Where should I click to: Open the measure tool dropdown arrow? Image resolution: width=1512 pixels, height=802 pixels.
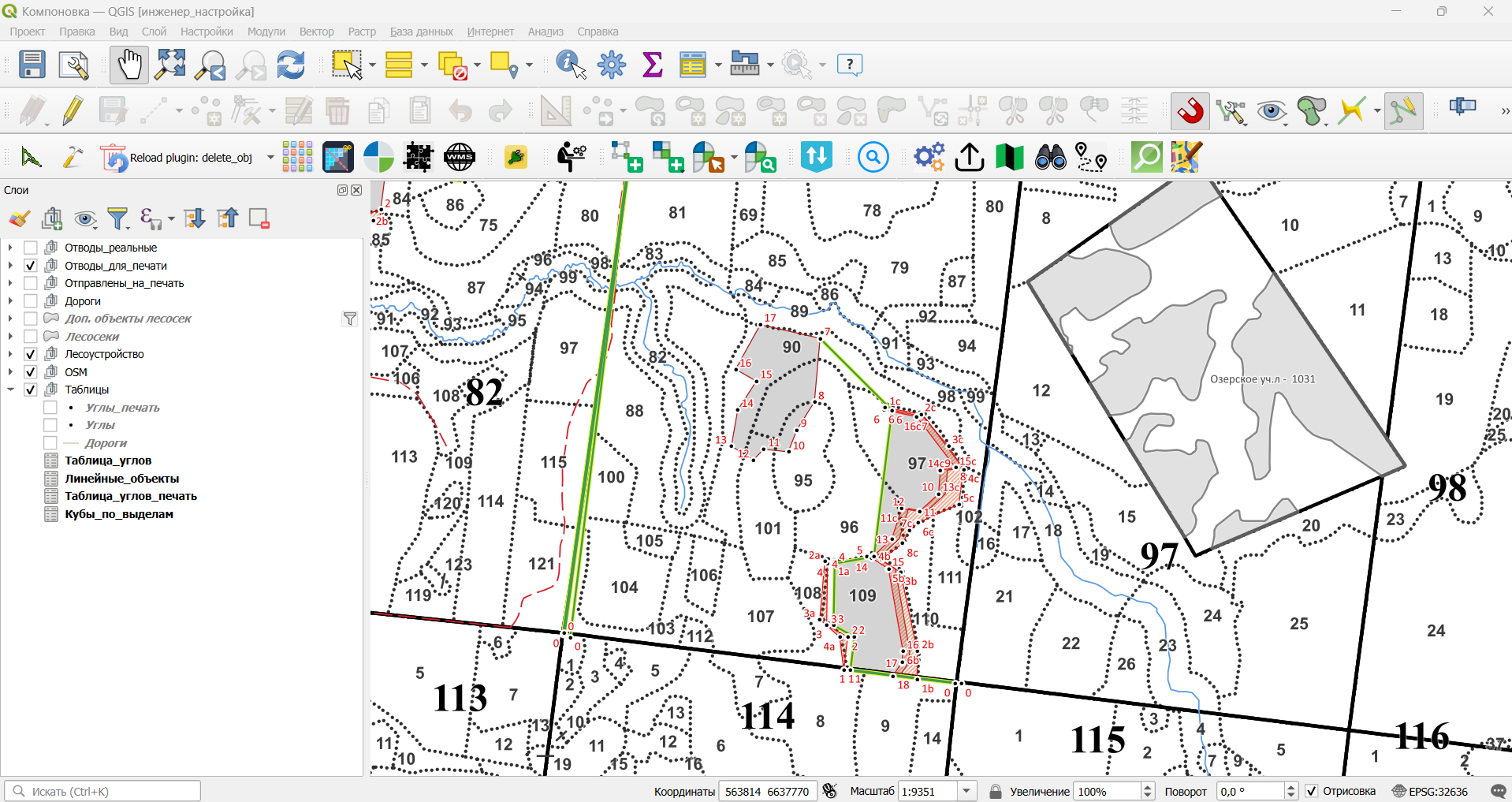pyautogui.click(x=770, y=65)
